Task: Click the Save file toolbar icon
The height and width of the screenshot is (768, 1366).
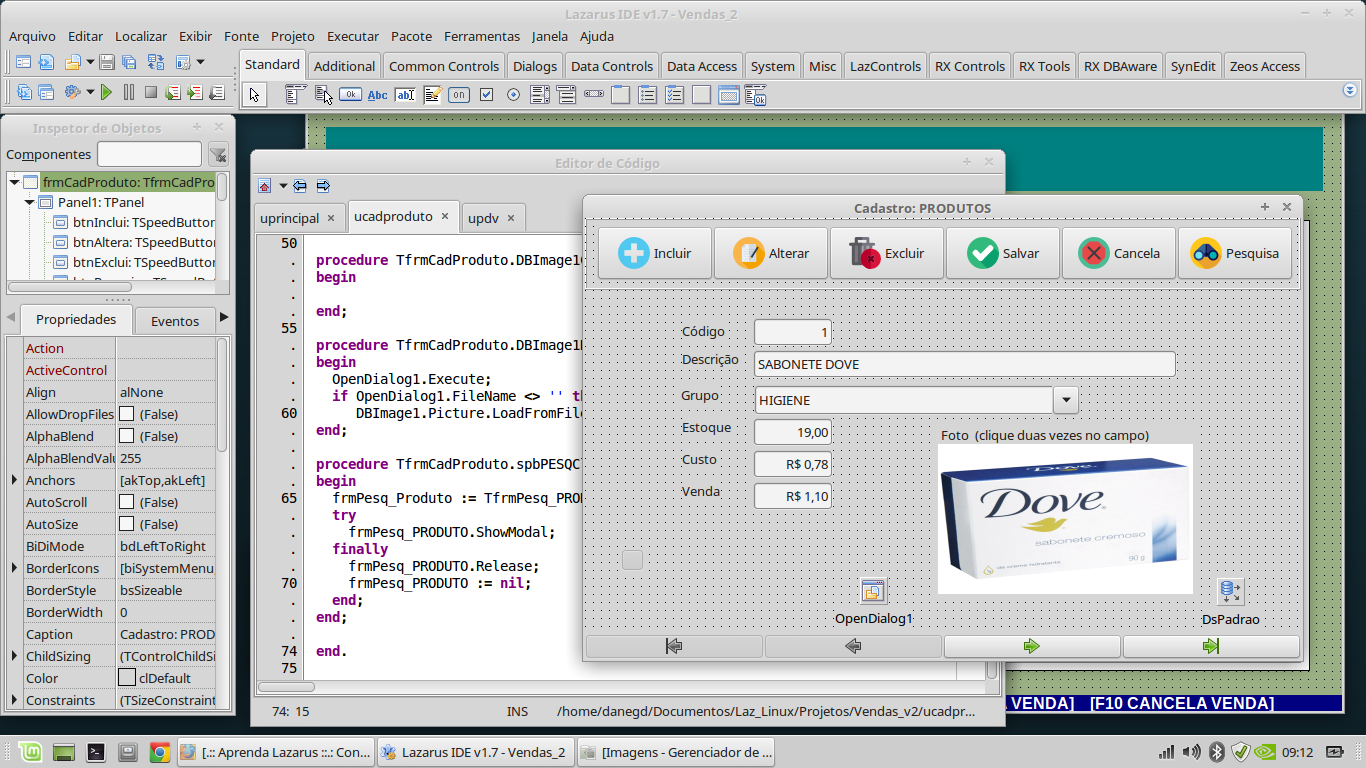Action: (x=107, y=62)
